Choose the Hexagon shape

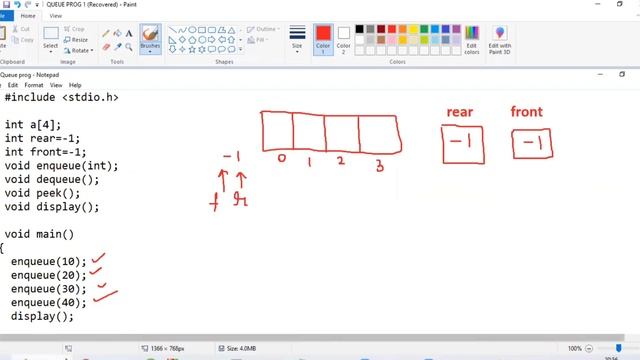(x=202, y=40)
